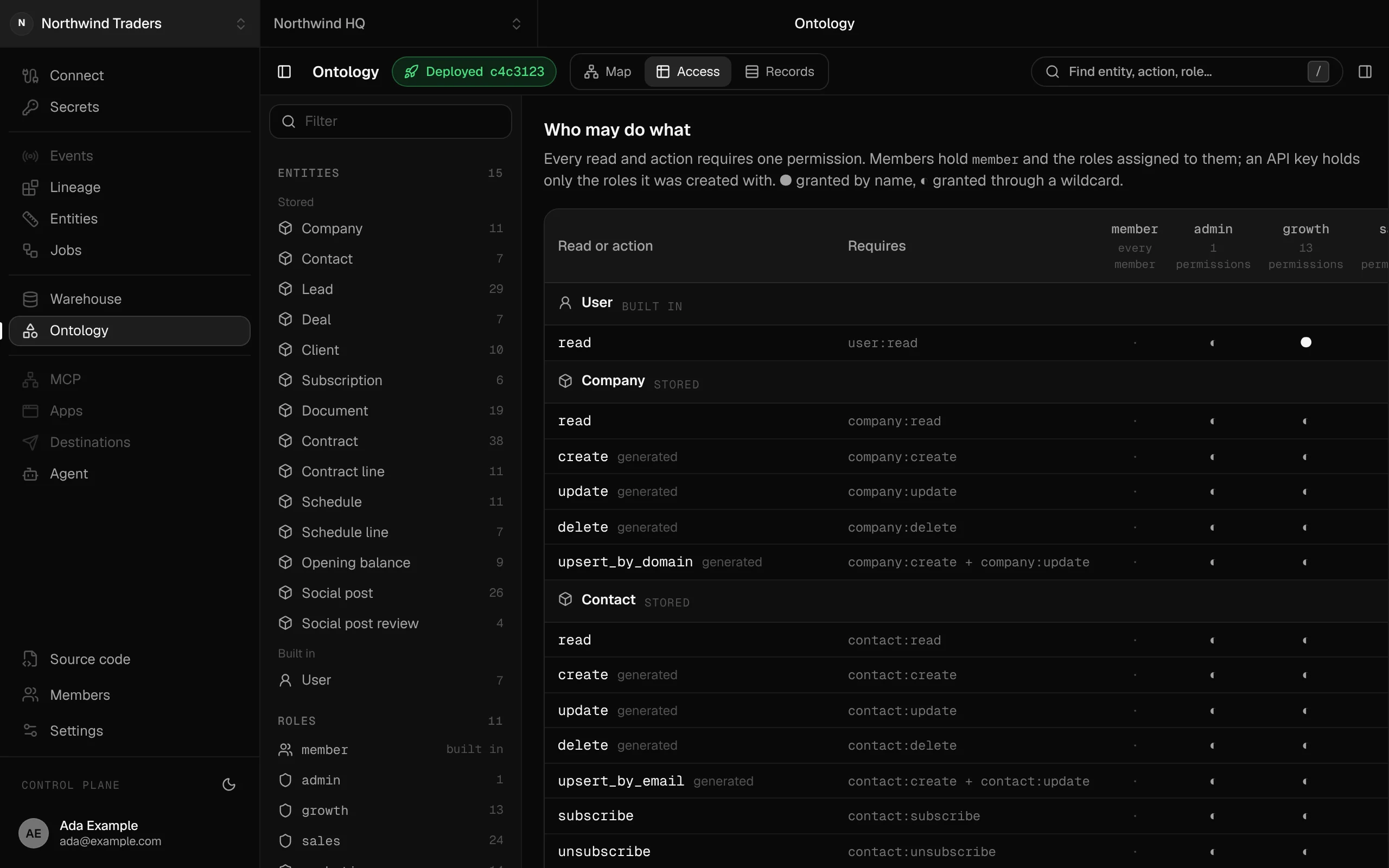Image resolution: width=1389 pixels, height=868 pixels.
Task: Select the Opening balance entity
Action: tap(390, 563)
